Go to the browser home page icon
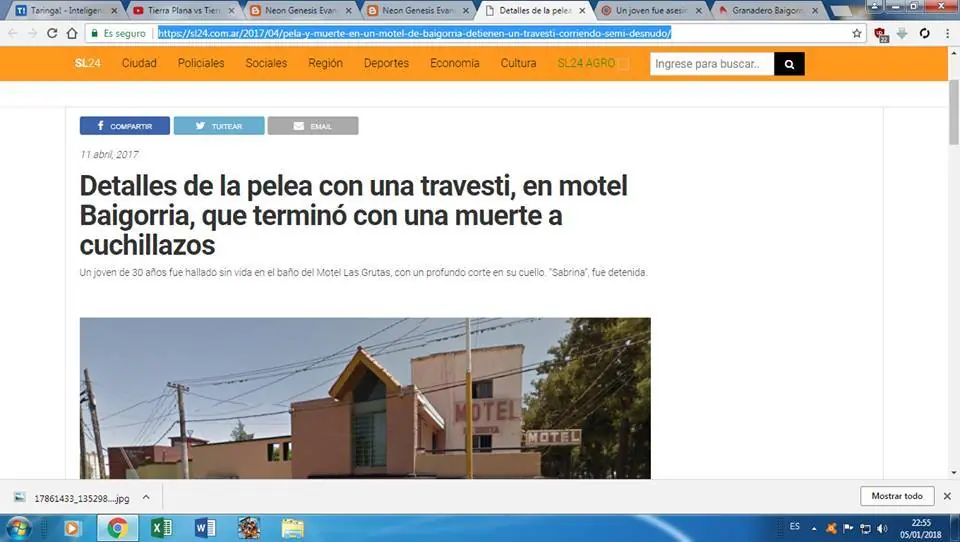The width and height of the screenshot is (960, 542). (72, 33)
